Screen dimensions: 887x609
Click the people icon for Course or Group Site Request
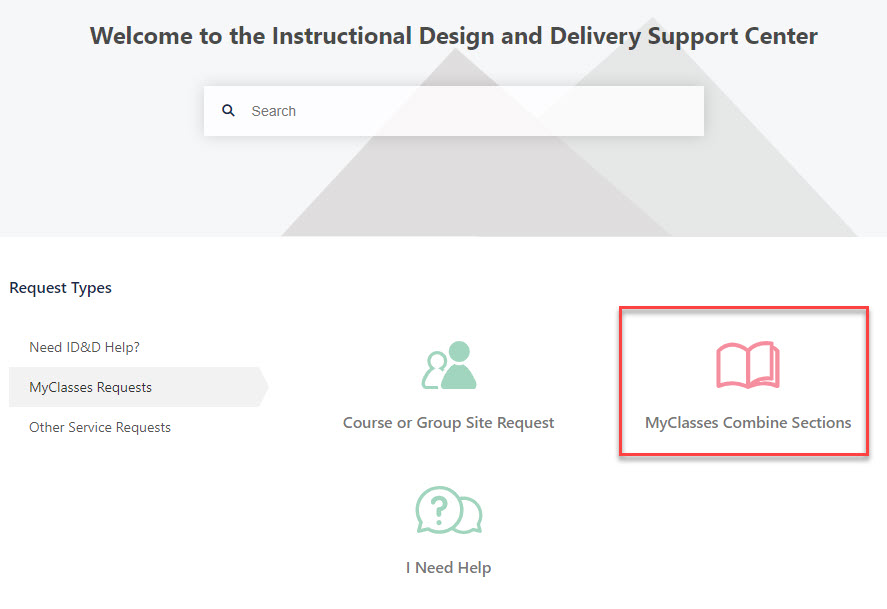coord(448,366)
